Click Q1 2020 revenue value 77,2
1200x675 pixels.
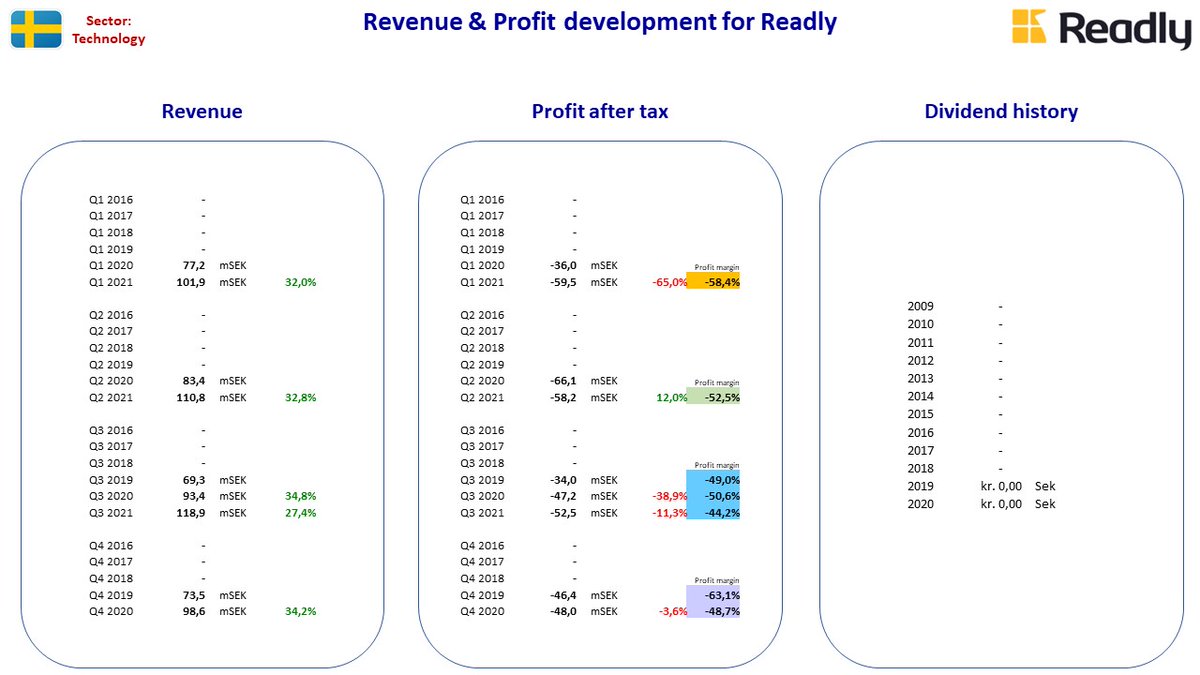tap(193, 266)
